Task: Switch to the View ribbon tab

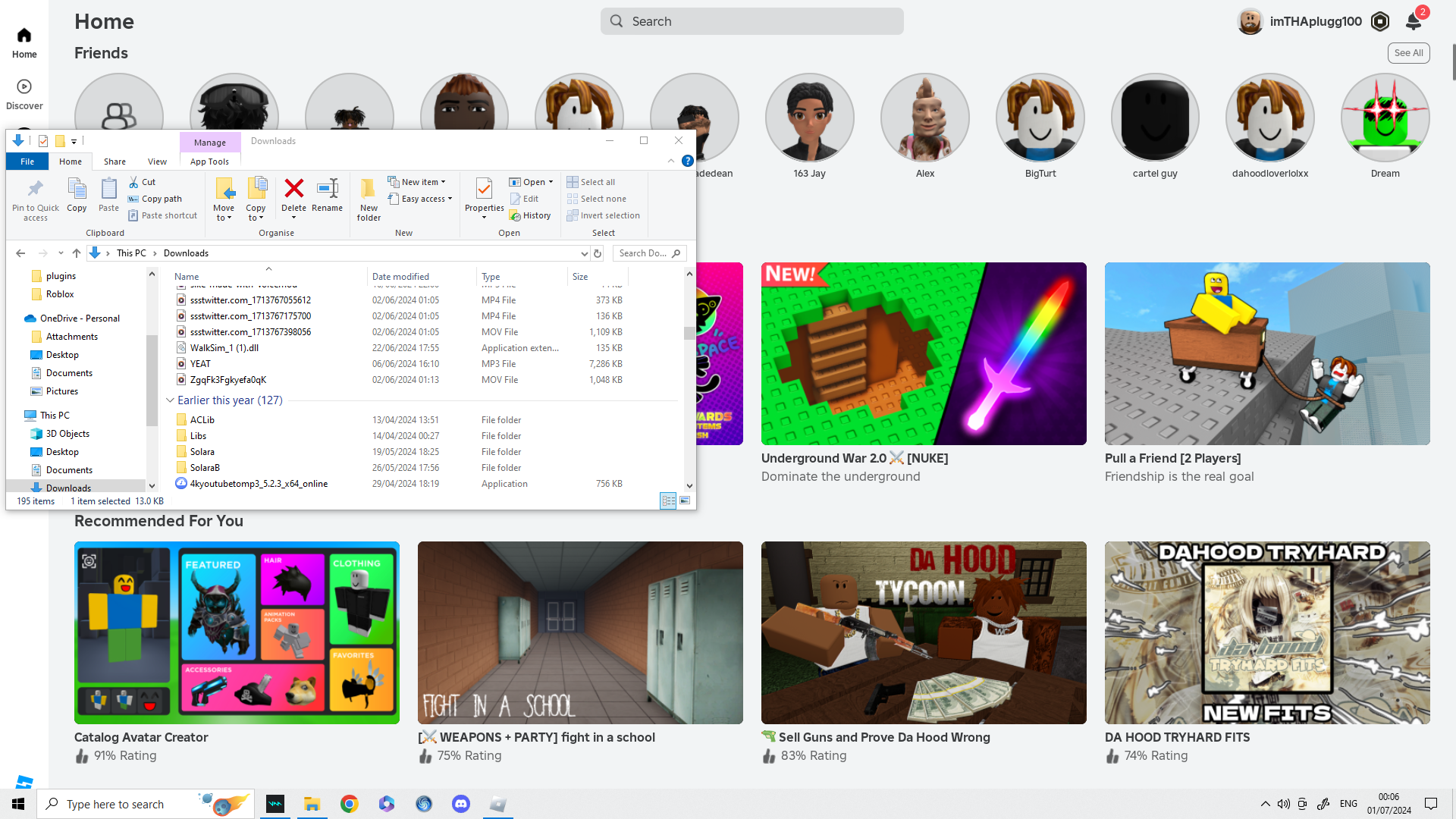Action: (157, 162)
